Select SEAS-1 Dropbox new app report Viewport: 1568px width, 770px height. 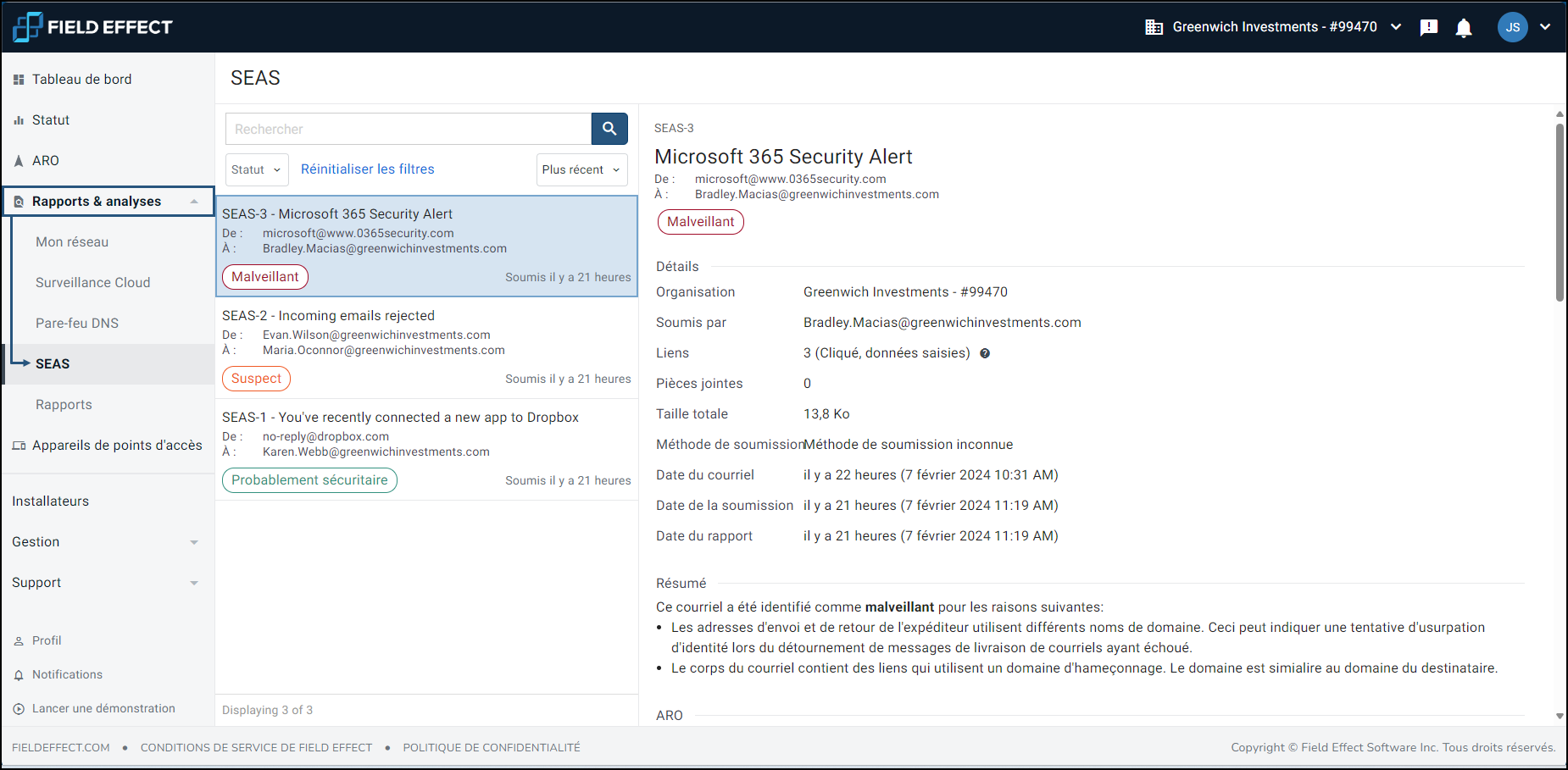(x=426, y=449)
